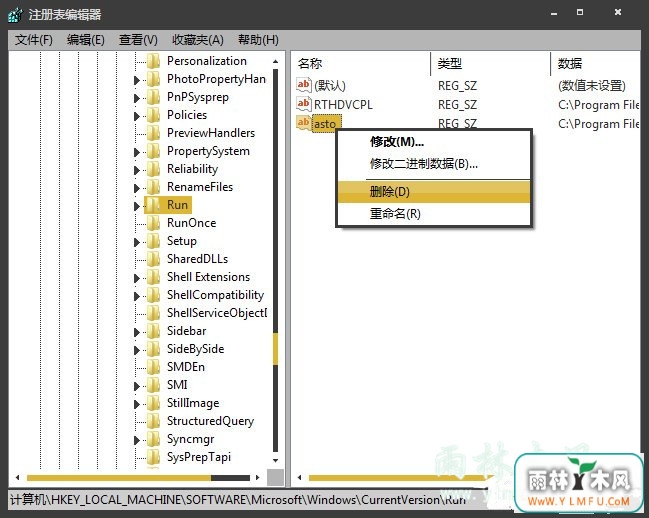Maximize the Registry Editor window

pyautogui.click(x=580, y=12)
